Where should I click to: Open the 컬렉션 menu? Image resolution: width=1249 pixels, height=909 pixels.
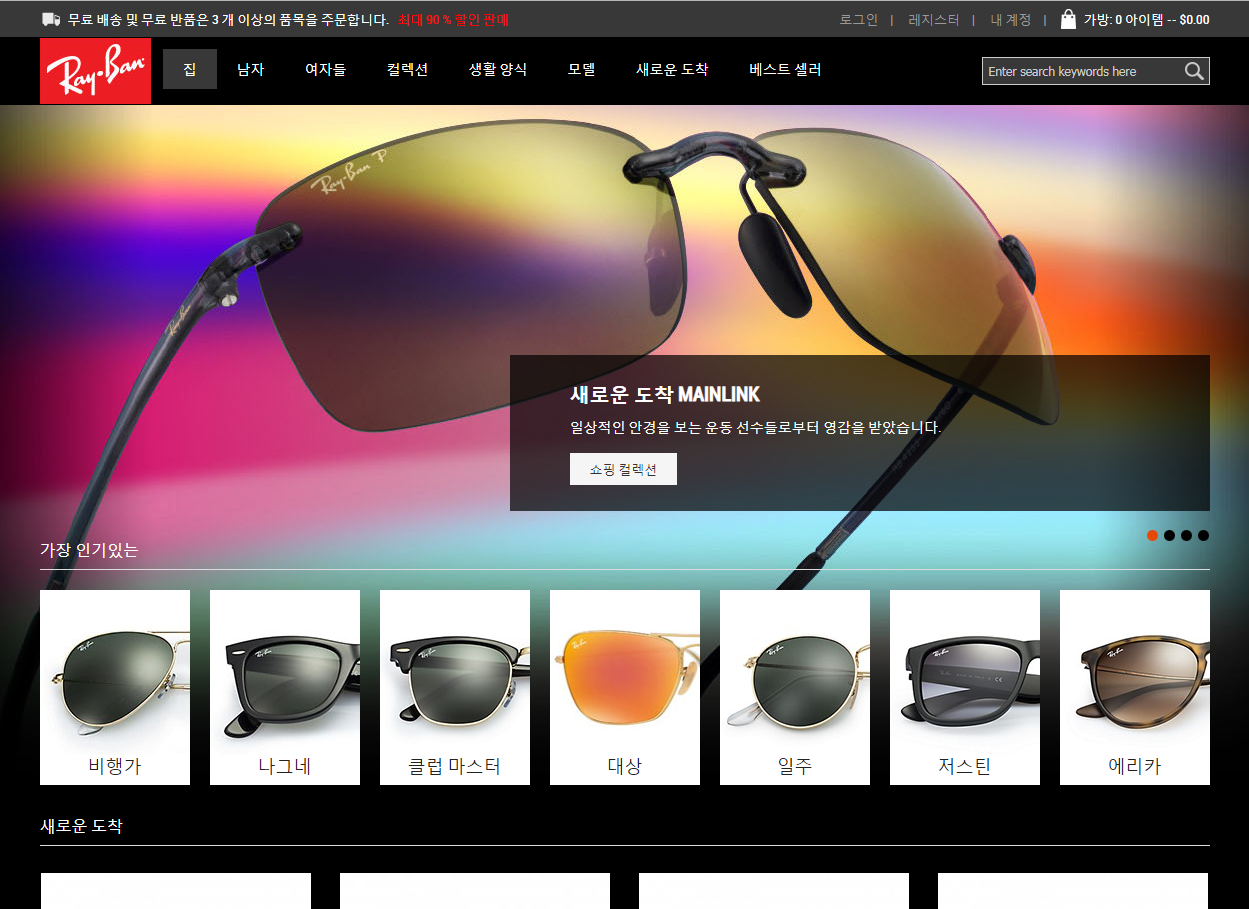click(407, 69)
